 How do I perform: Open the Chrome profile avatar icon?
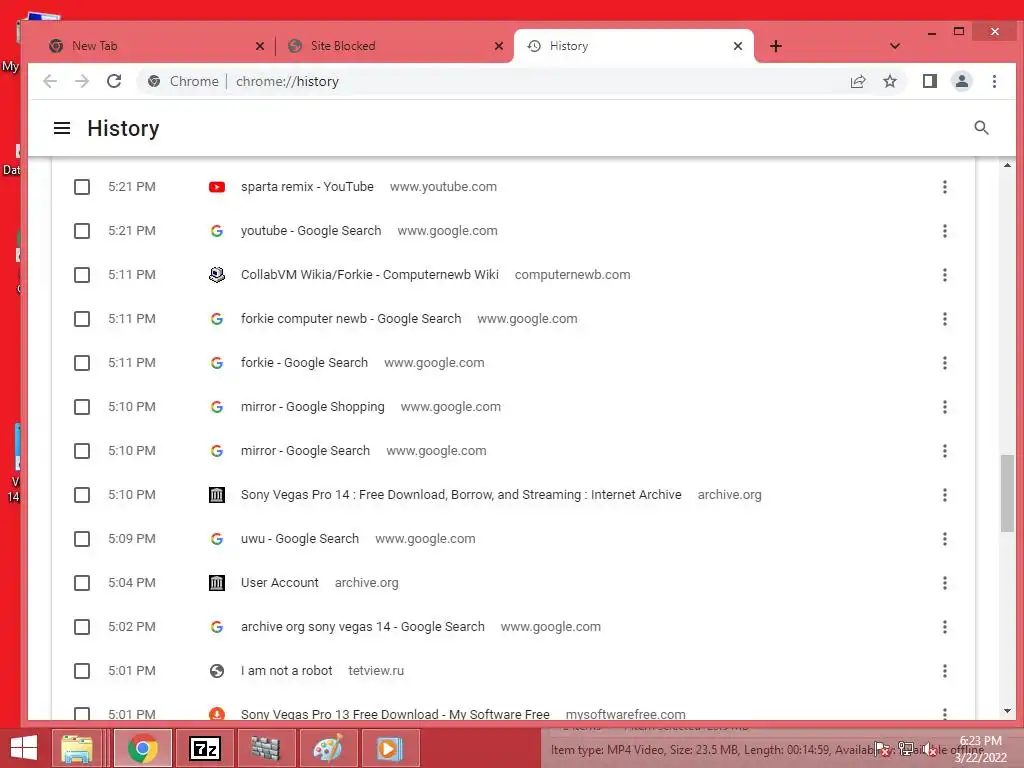pyautogui.click(x=961, y=81)
